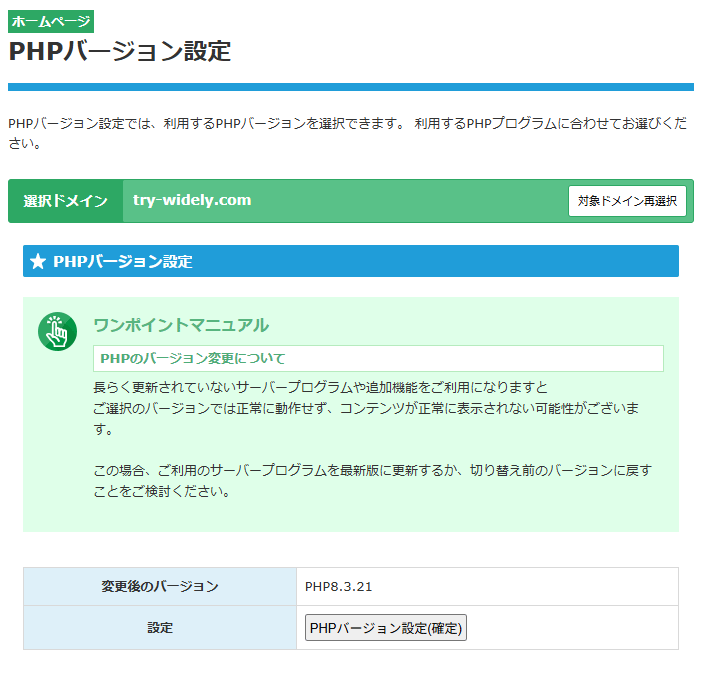Select the blue PHPバージョン設定 section header bar
This screenshot has width=701, height=674.
click(x=350, y=262)
